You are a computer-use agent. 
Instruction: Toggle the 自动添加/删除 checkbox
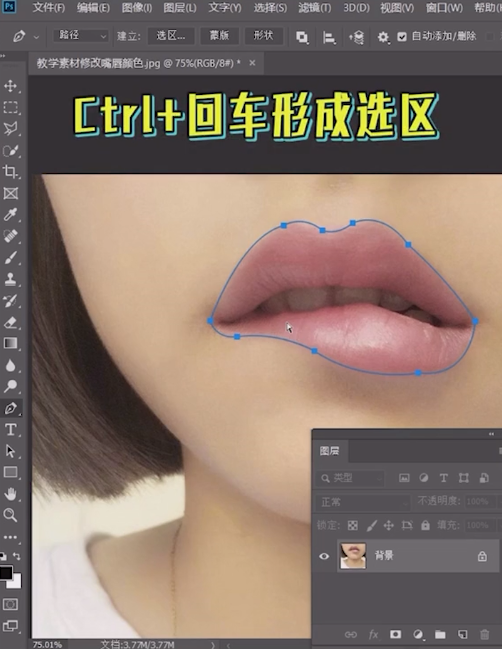(x=401, y=37)
